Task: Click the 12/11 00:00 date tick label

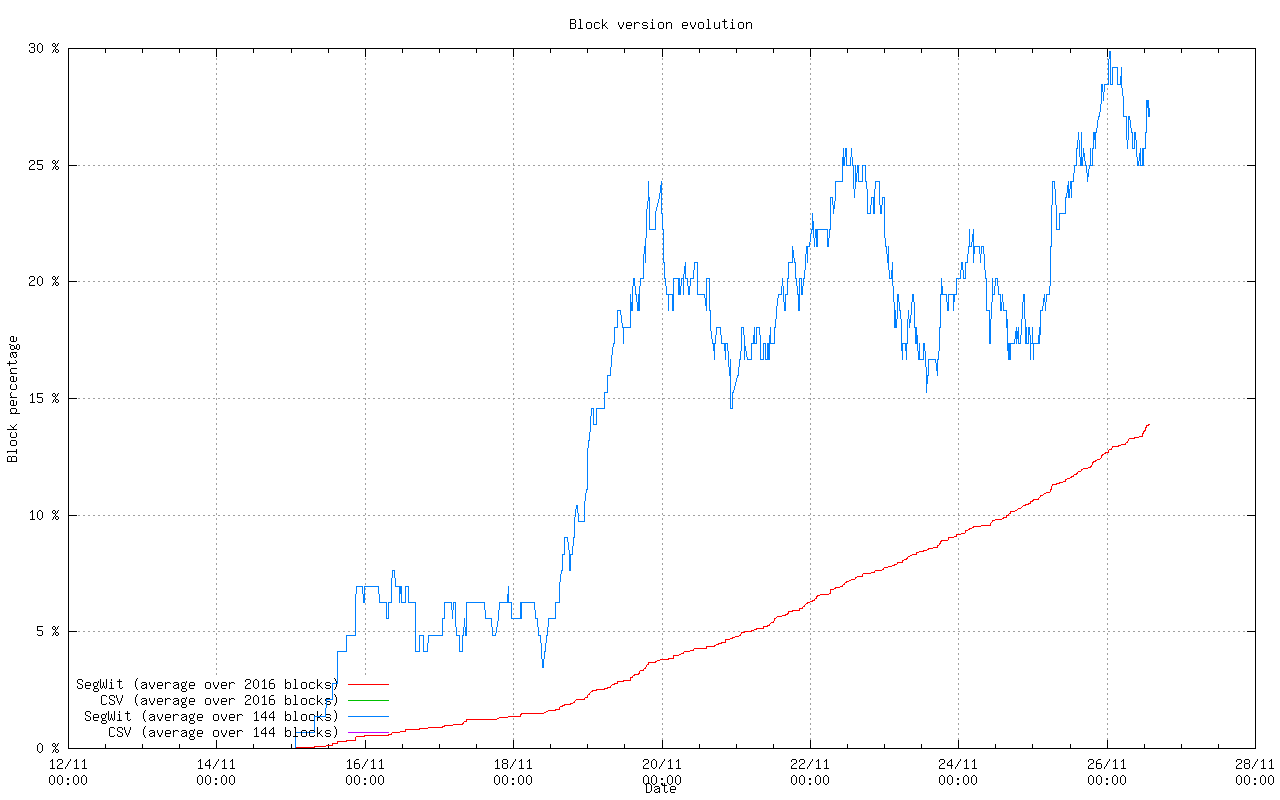Action: pyautogui.click(x=68, y=772)
